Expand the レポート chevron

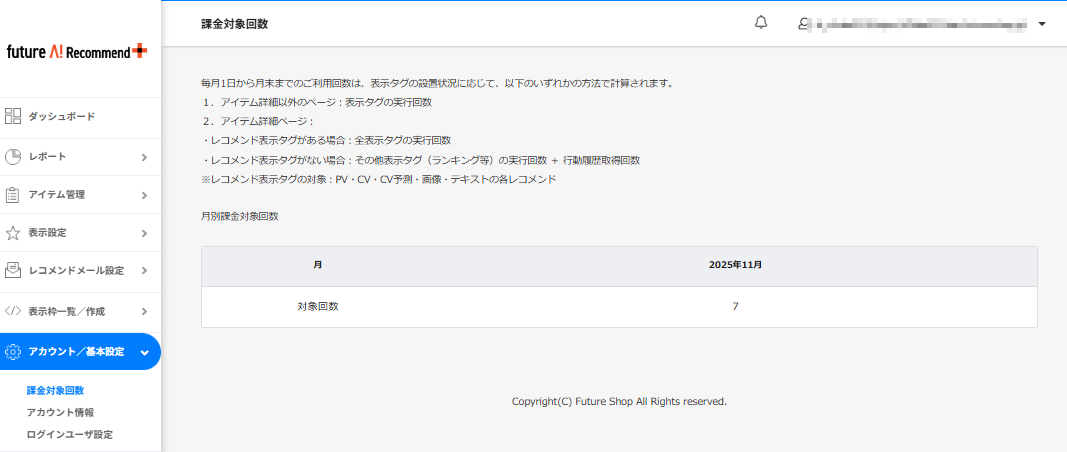[x=144, y=157]
